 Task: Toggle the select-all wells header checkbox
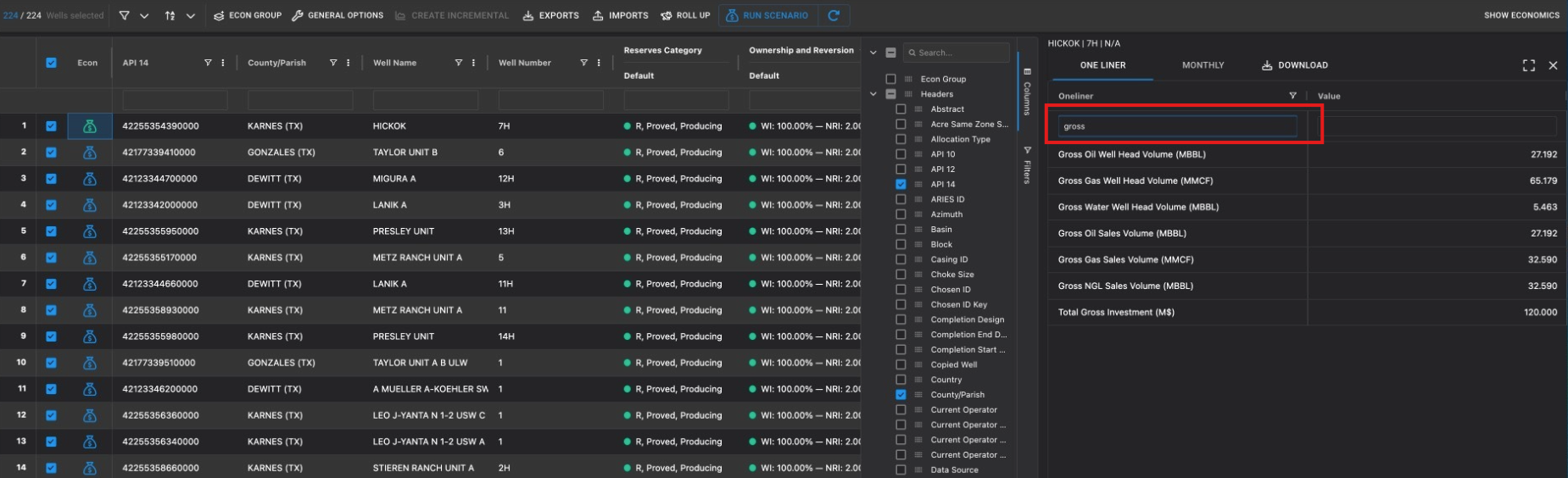tap(51, 63)
